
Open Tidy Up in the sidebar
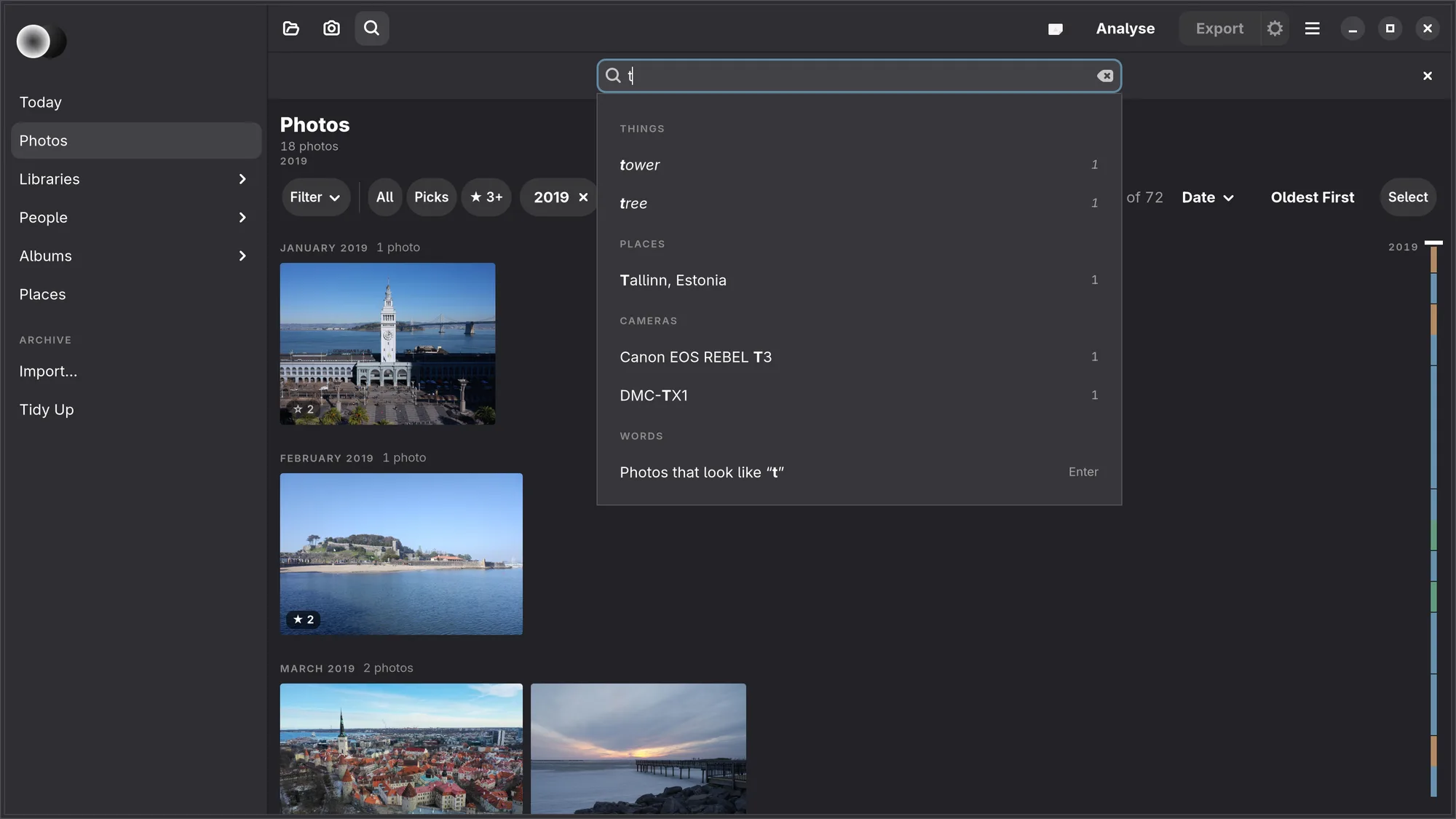pyautogui.click(x=136, y=410)
